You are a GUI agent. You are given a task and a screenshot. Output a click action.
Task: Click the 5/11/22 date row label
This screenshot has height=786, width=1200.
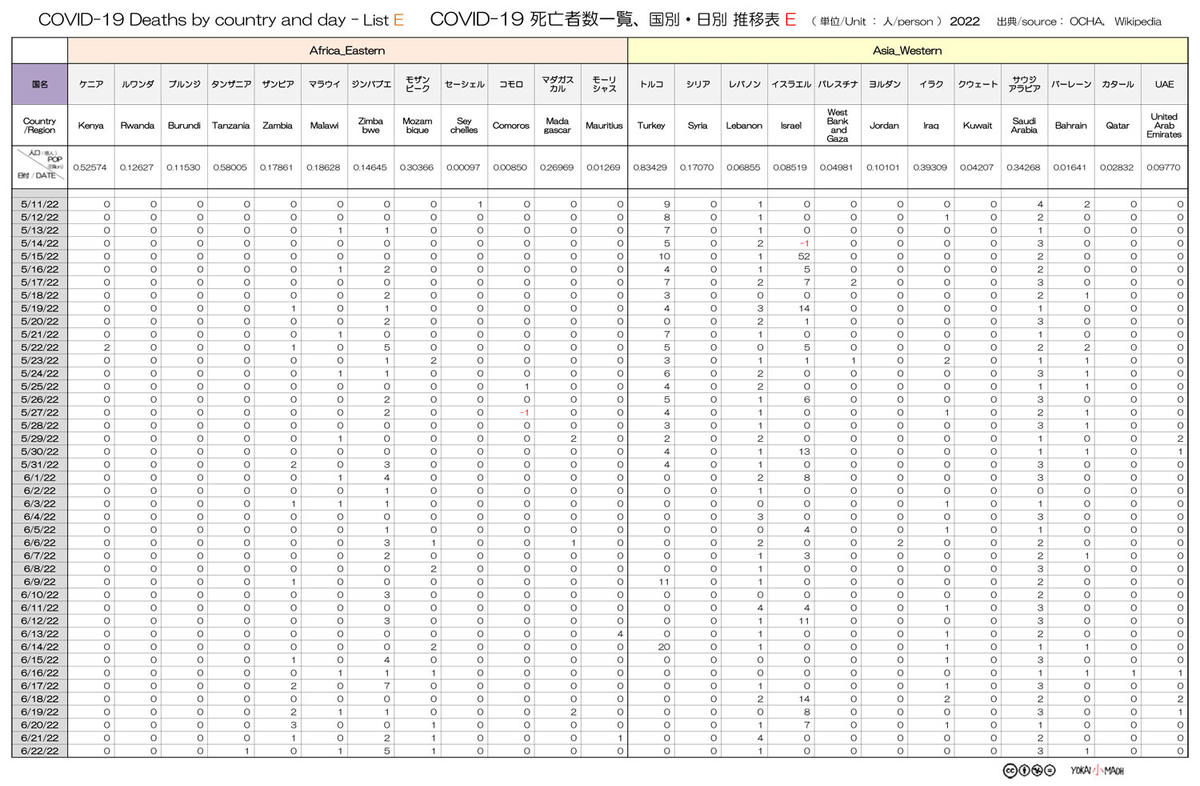[x=40, y=205]
